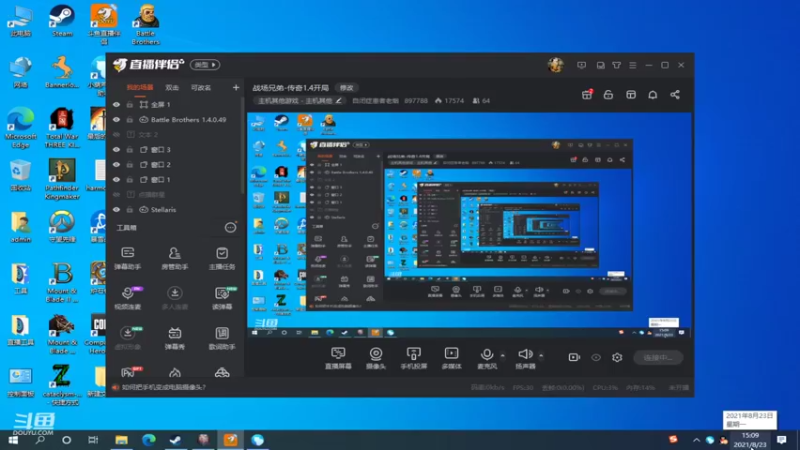Select the 窗口 3 source row name
800x450 pixels.
coord(161,149)
